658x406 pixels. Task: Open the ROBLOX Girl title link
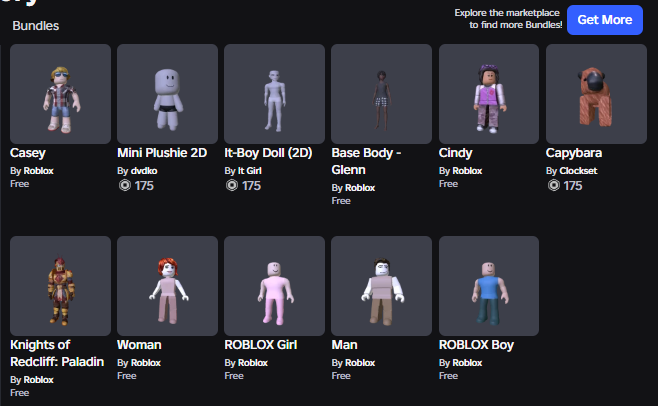click(261, 345)
